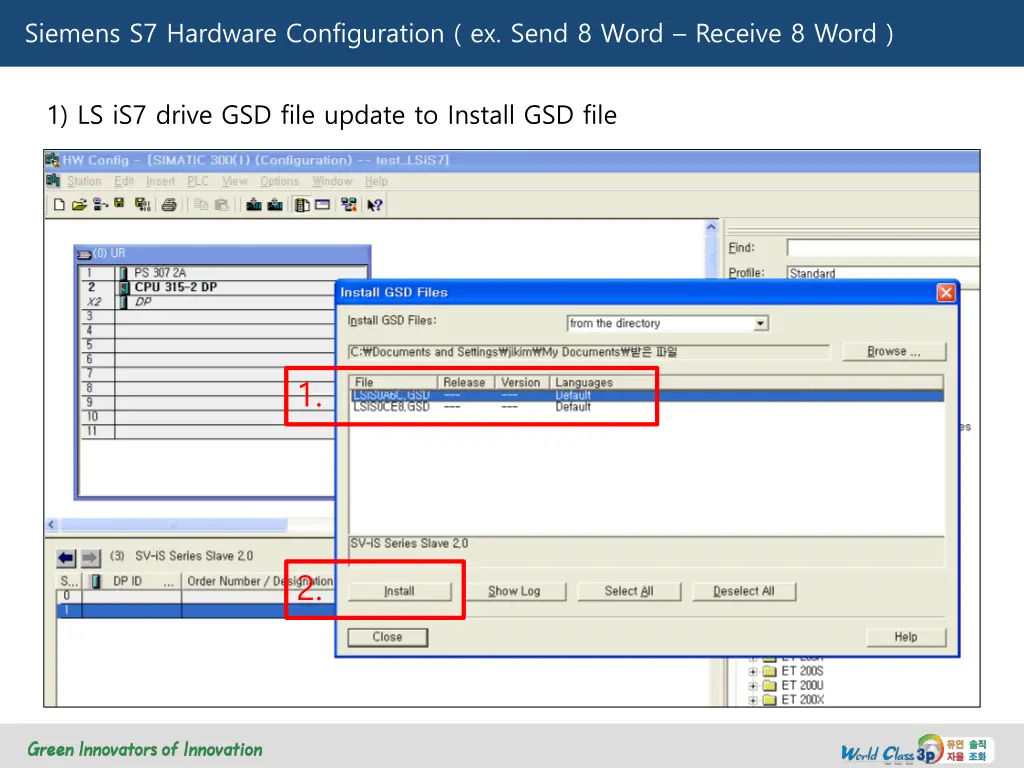Click the back arrow in slave detail pane
Image resolution: width=1024 pixels, height=768 pixels.
66,558
